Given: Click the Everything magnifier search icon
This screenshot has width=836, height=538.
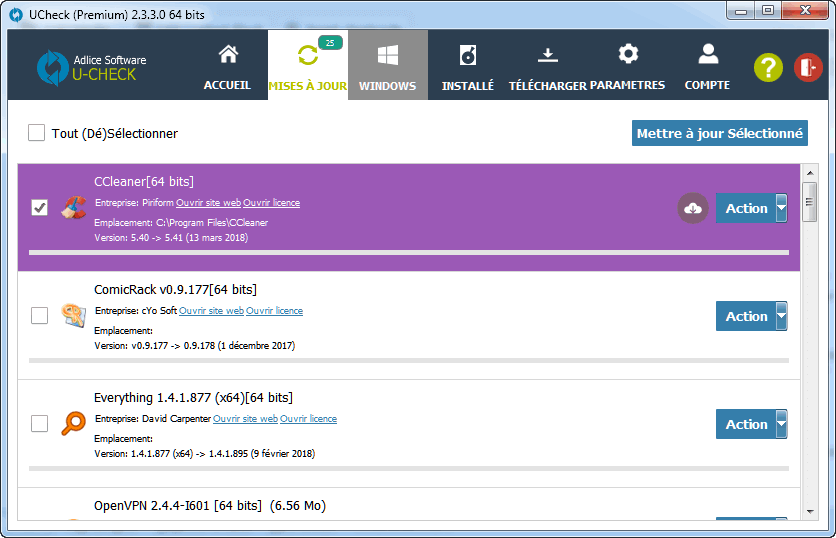Looking at the screenshot, I should [73, 424].
